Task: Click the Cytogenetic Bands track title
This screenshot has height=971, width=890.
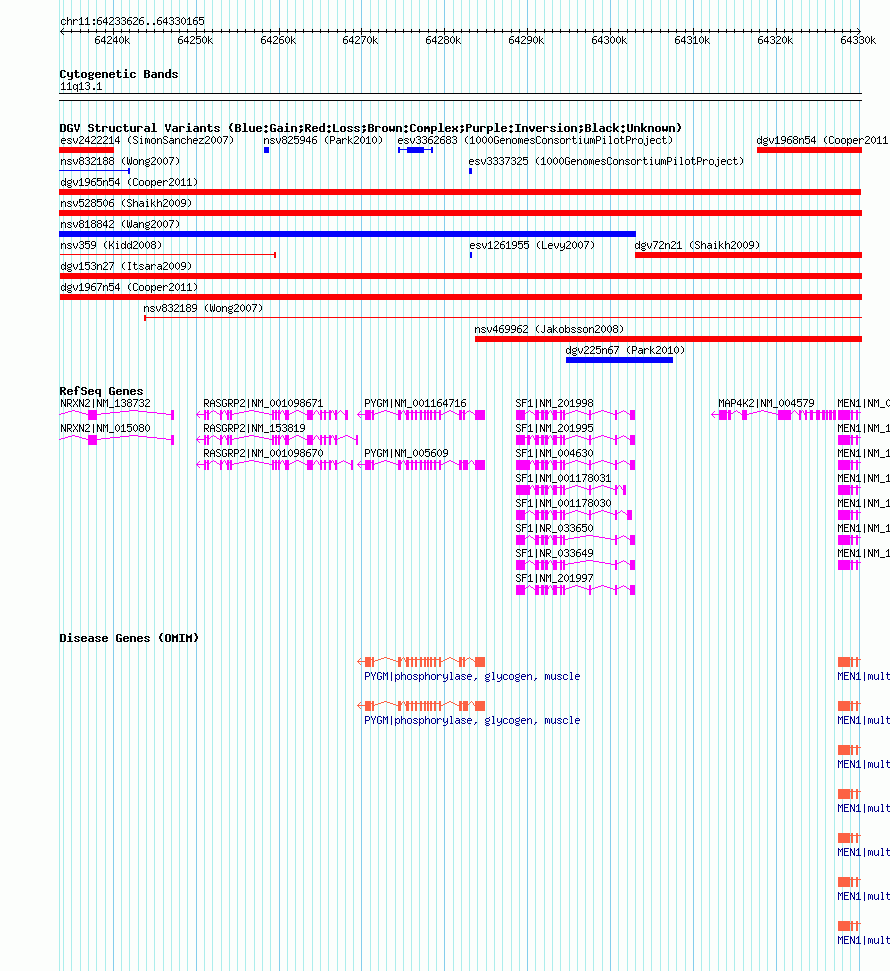Action: [119, 74]
